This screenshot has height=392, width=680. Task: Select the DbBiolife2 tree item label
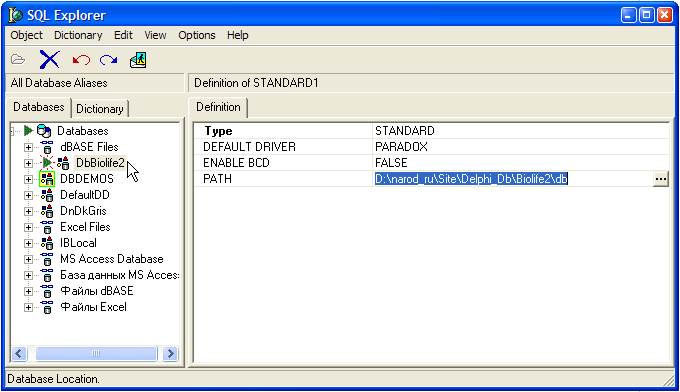click(100, 163)
